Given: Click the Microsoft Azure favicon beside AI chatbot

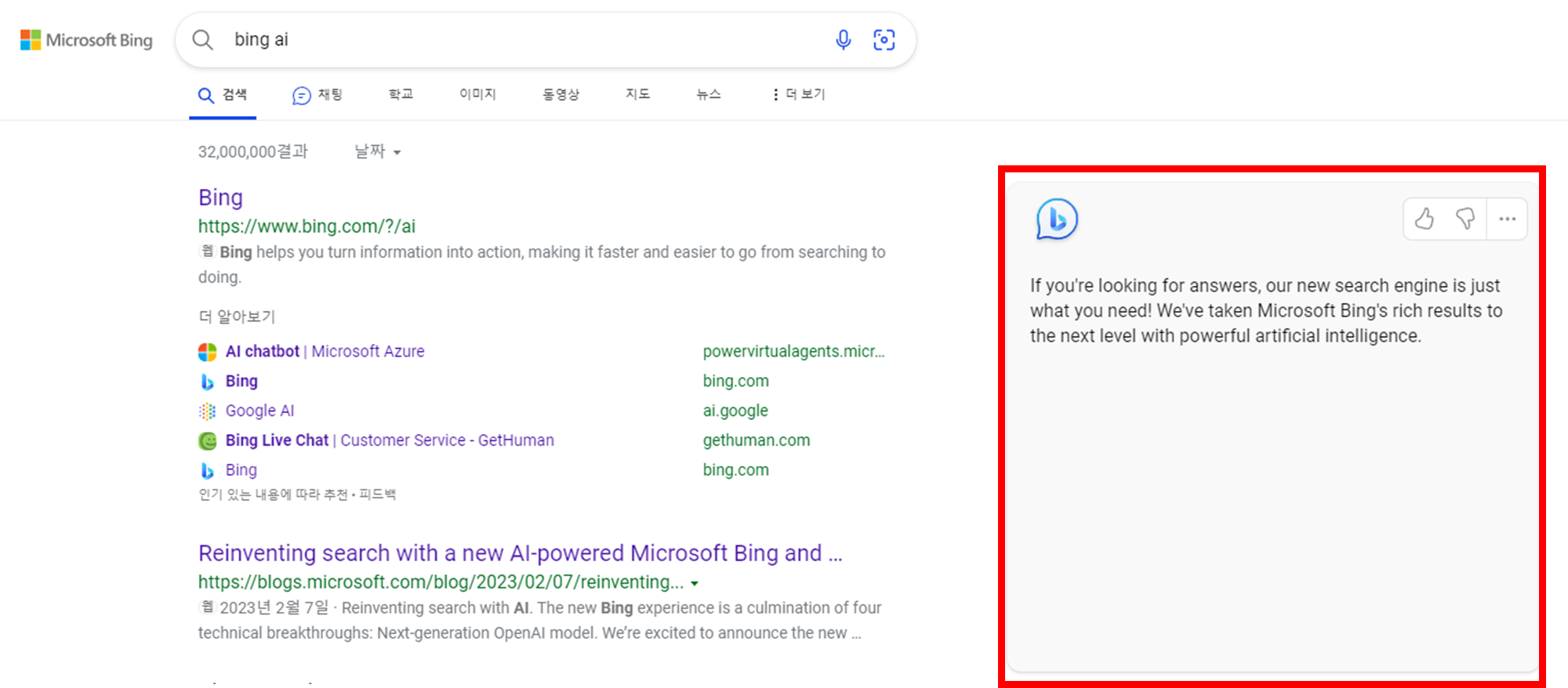Looking at the screenshot, I should (x=207, y=352).
